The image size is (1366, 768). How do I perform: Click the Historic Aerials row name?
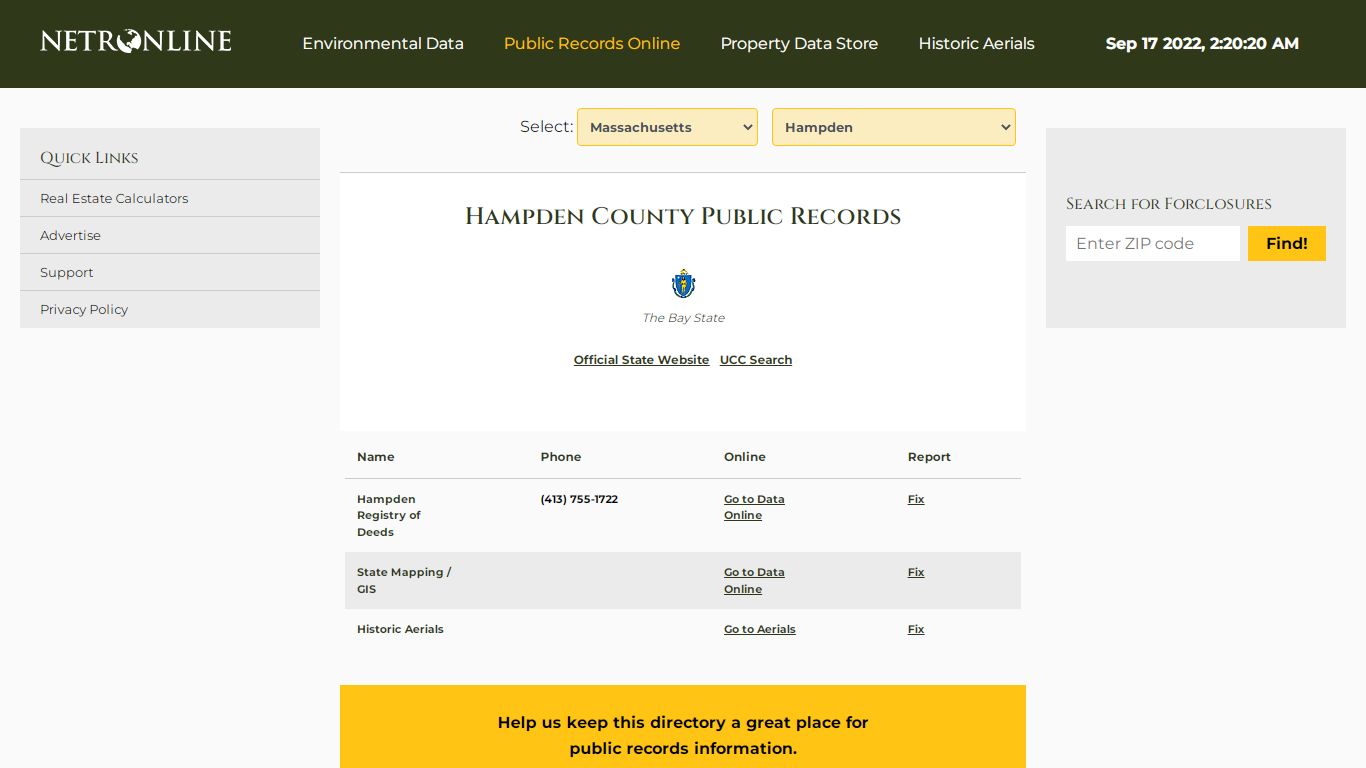[x=400, y=629]
